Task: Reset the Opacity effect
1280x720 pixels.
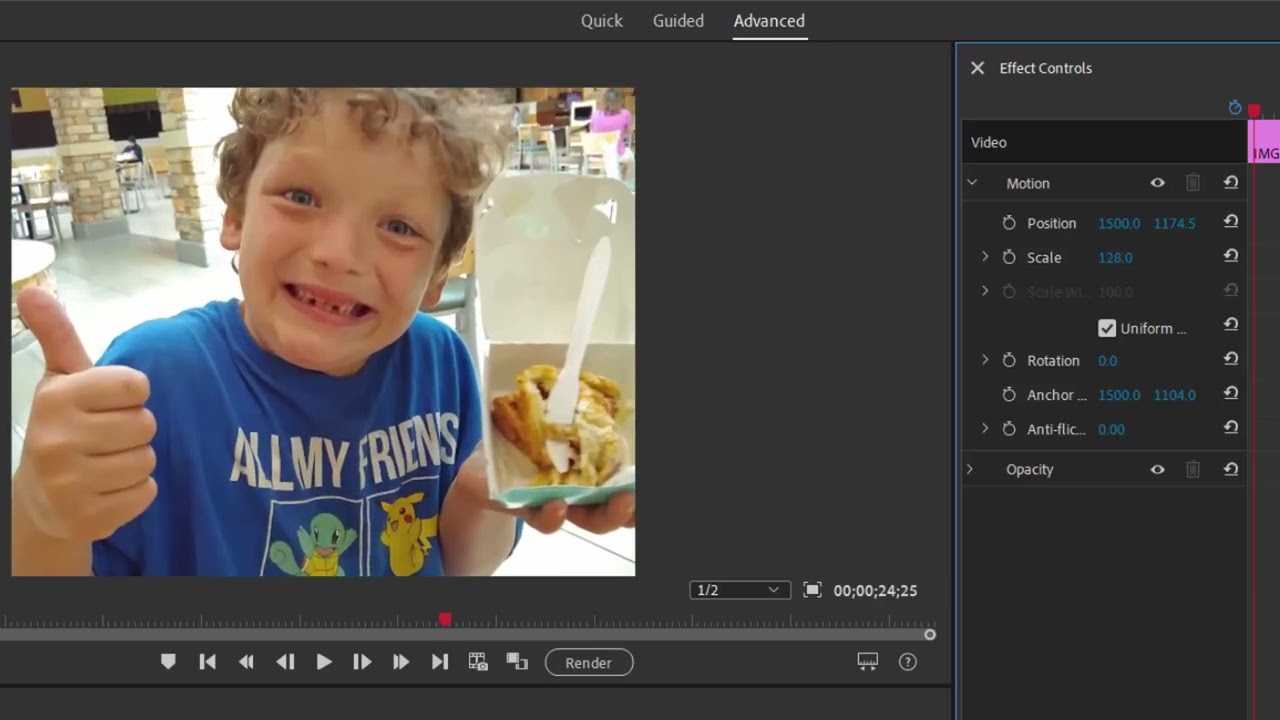Action: (x=1231, y=469)
